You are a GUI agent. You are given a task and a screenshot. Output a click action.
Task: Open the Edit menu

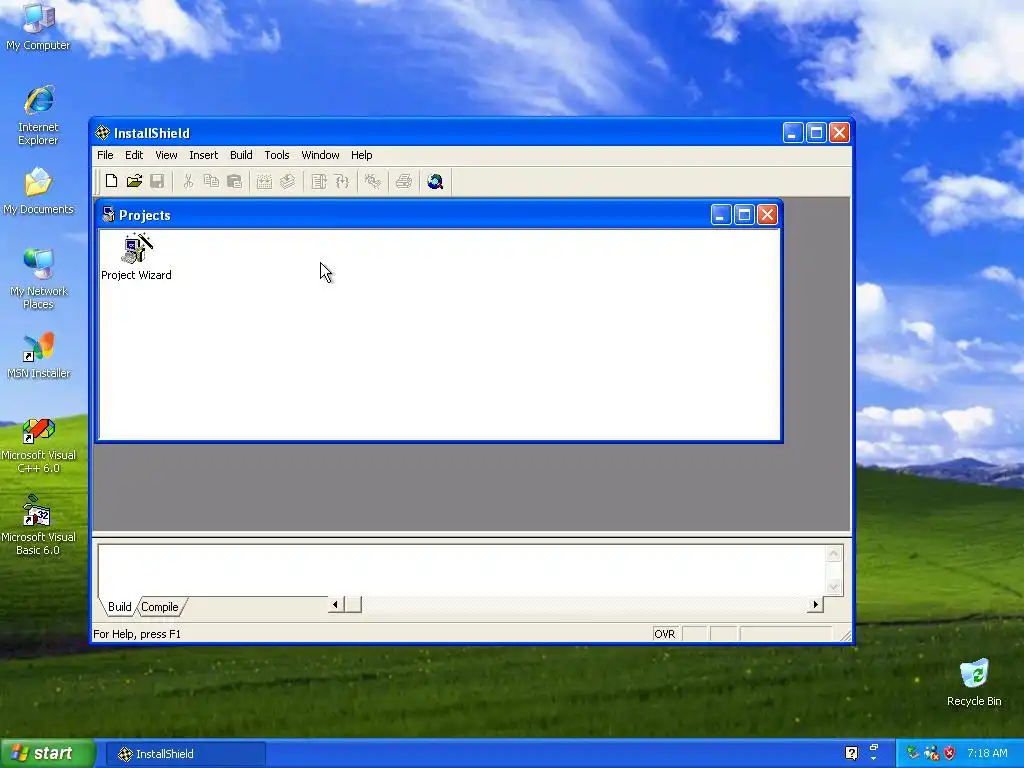pyautogui.click(x=134, y=155)
